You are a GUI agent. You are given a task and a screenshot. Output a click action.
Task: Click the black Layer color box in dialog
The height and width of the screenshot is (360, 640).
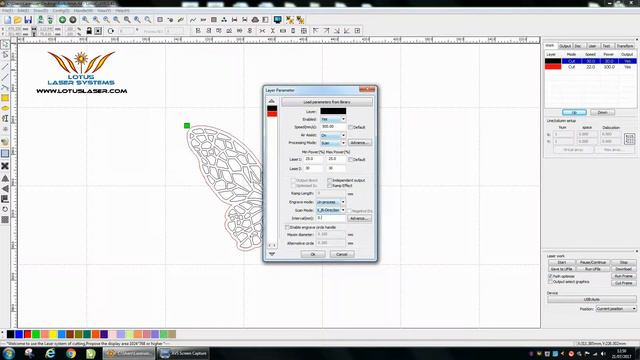333,111
